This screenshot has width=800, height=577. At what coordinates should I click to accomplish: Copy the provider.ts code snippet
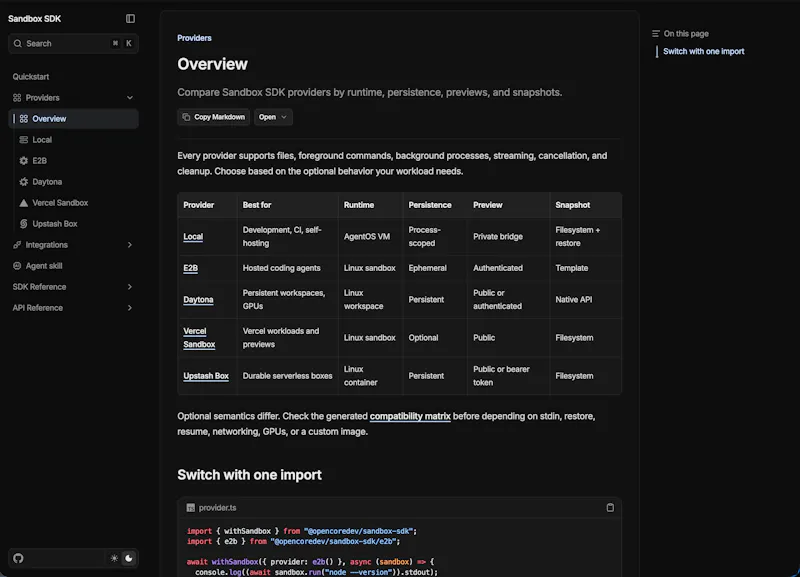(x=610, y=508)
